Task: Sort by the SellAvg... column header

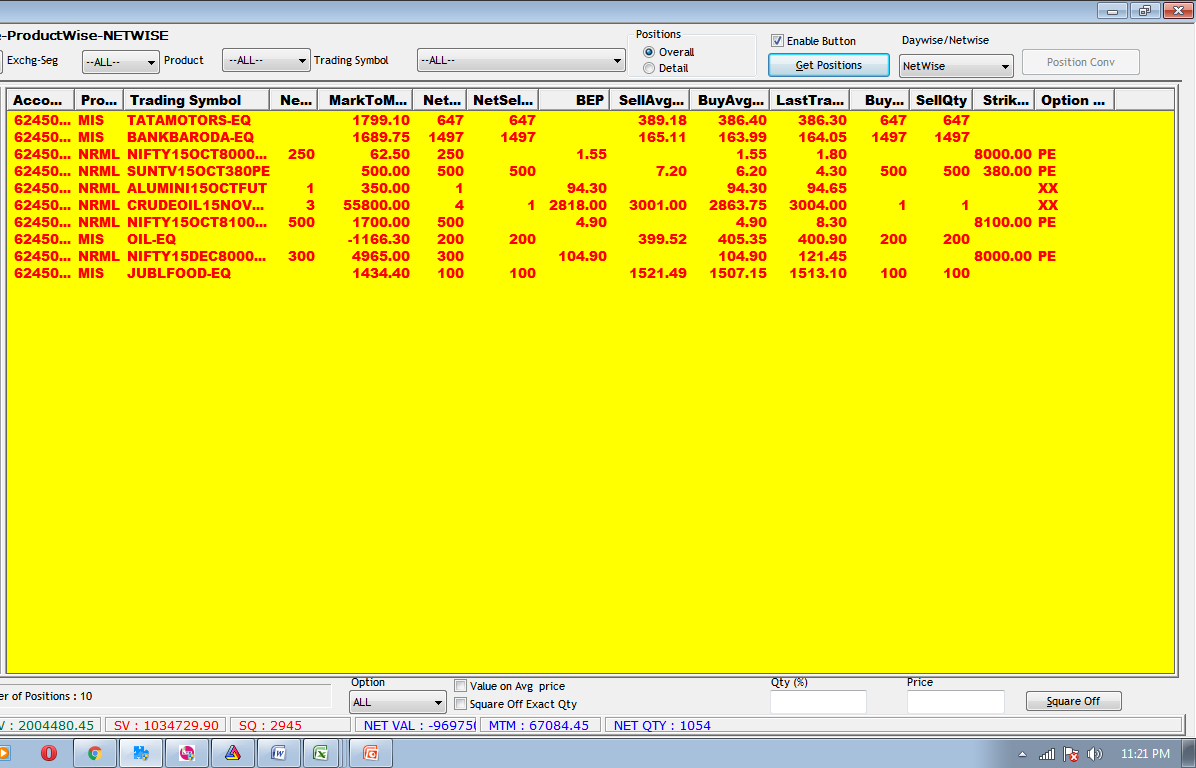Action: pyautogui.click(x=650, y=100)
